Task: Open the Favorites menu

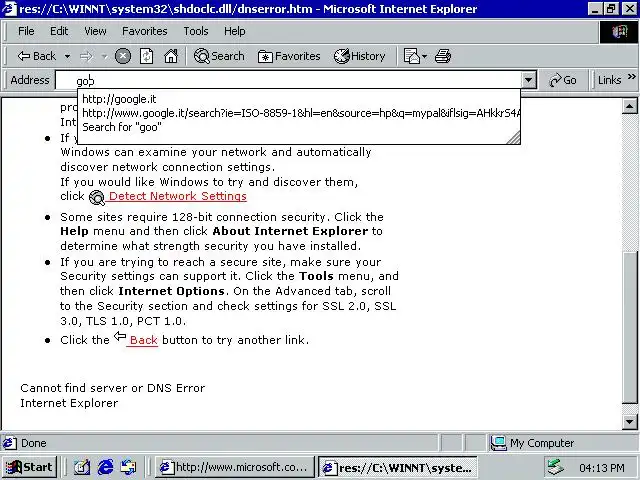Action: point(144,31)
